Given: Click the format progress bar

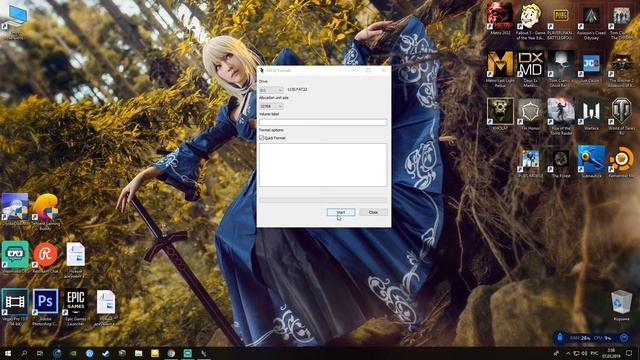Looking at the screenshot, I should coord(323,200).
